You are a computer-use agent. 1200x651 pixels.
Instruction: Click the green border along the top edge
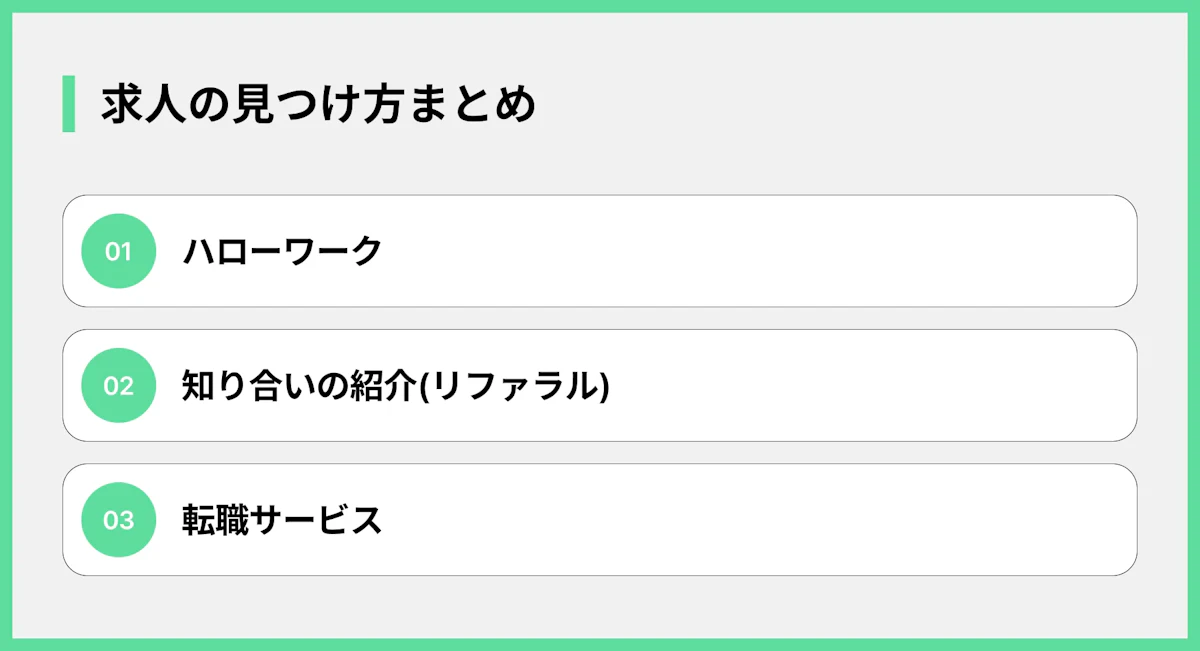[x=600, y=5]
